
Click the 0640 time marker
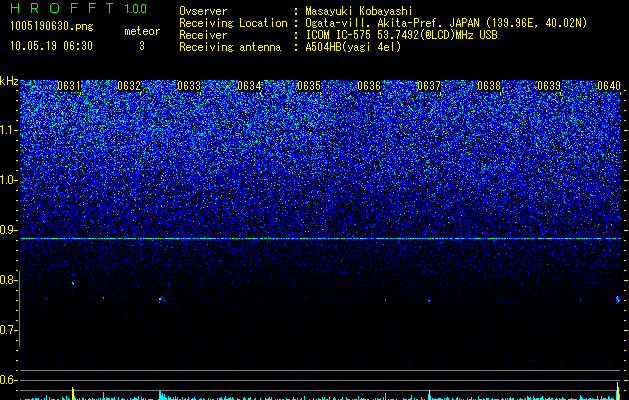point(609,86)
